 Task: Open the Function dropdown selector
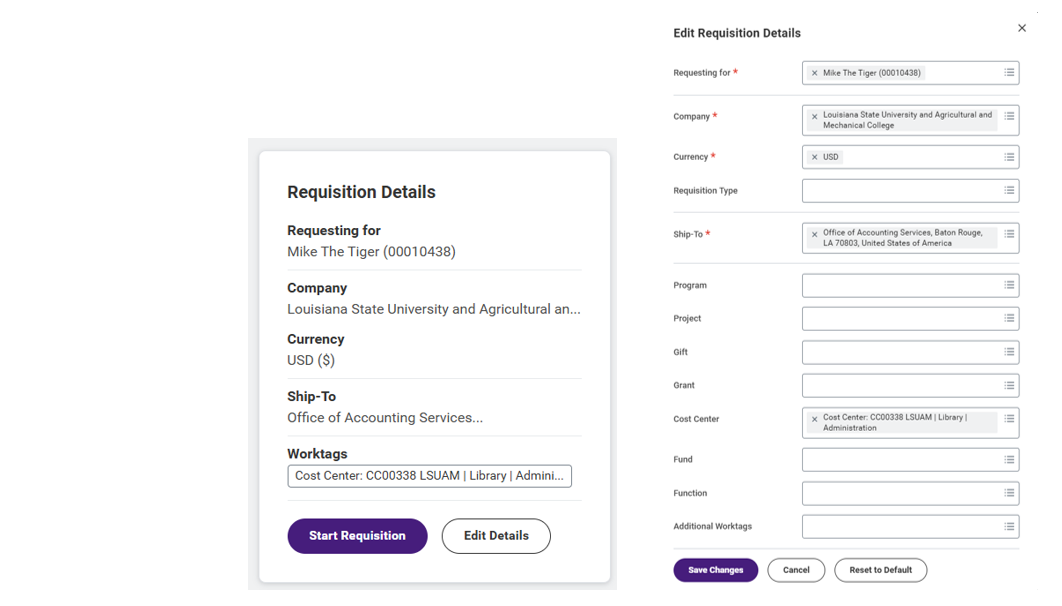point(1009,493)
